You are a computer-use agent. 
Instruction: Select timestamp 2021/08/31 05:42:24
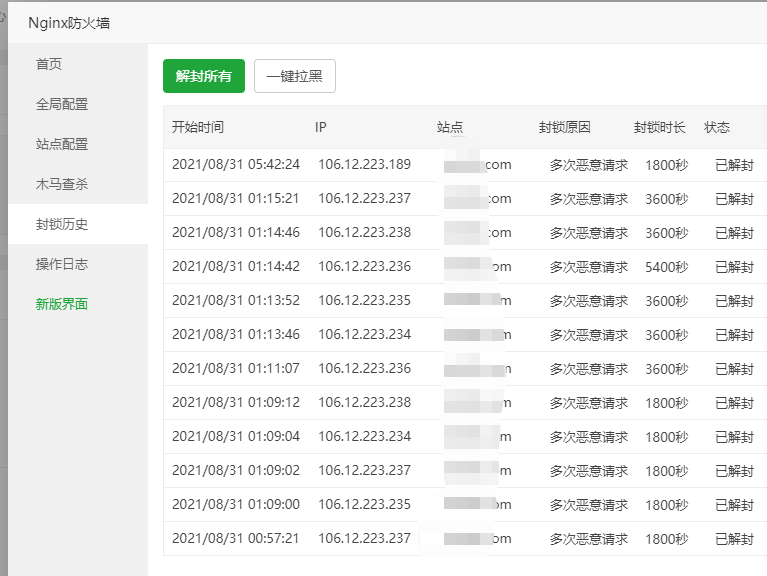236,164
